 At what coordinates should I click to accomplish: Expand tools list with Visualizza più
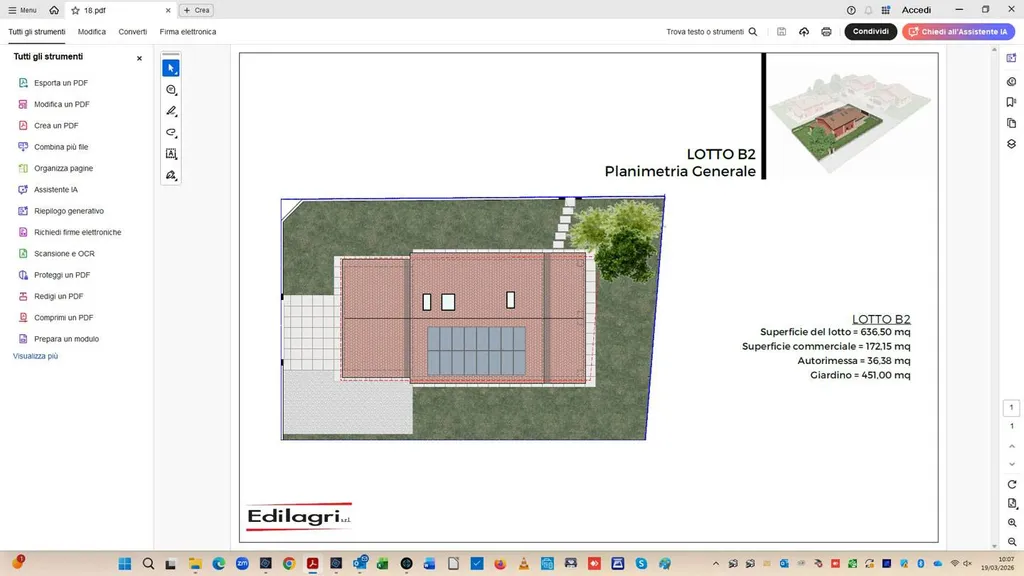(x=35, y=356)
